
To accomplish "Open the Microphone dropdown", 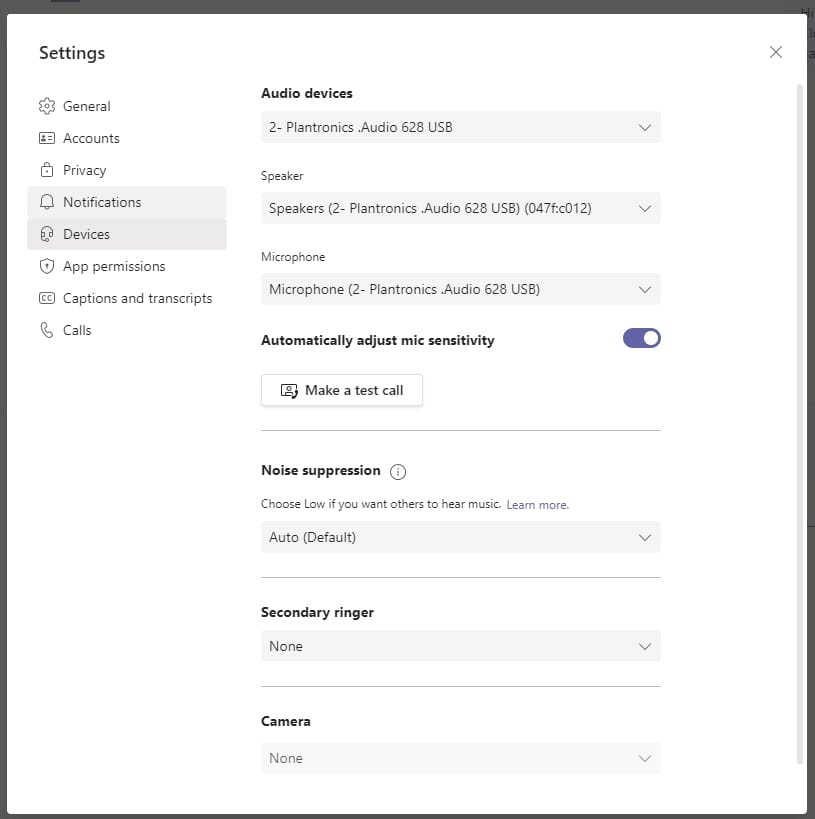I will point(460,289).
